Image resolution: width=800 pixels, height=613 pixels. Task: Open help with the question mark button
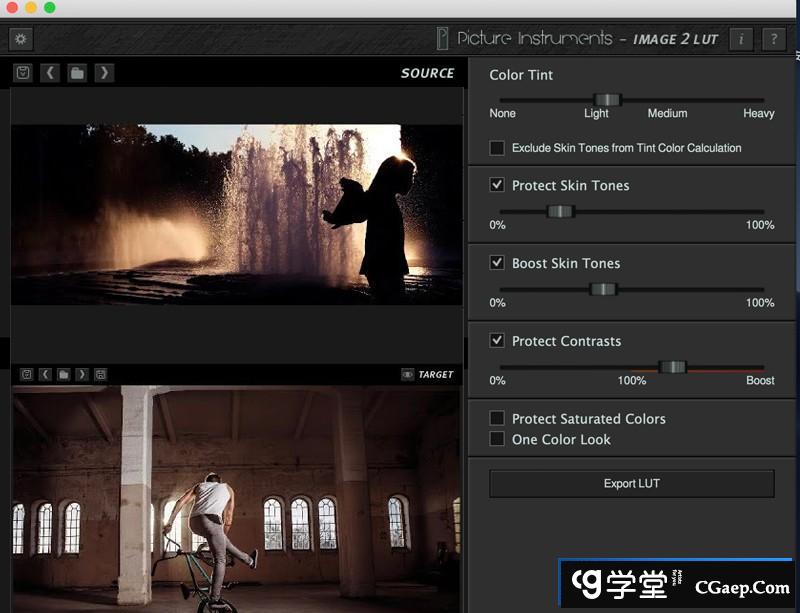pyautogui.click(x=773, y=39)
